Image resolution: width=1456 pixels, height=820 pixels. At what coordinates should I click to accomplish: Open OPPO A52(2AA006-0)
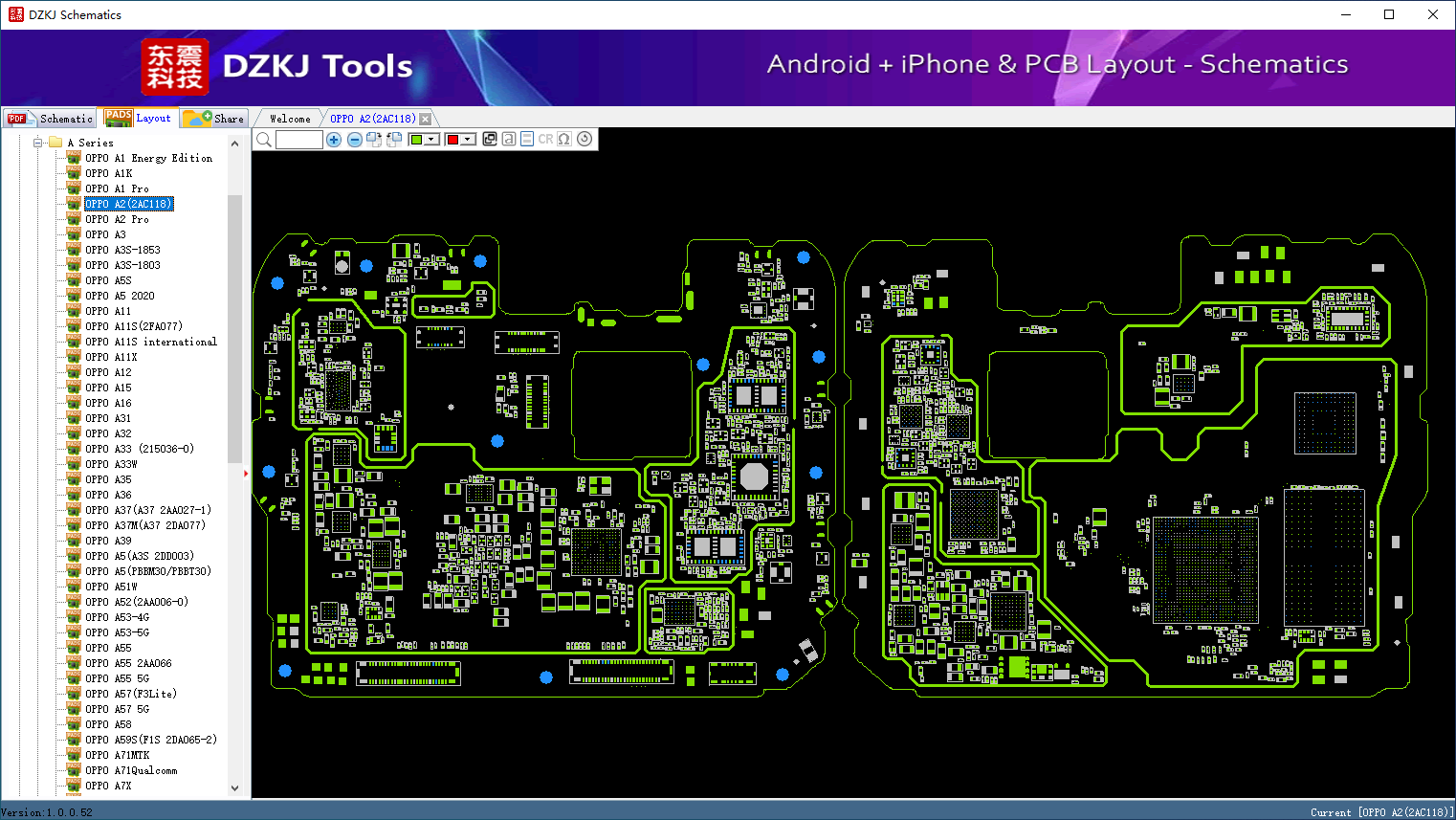(137, 602)
